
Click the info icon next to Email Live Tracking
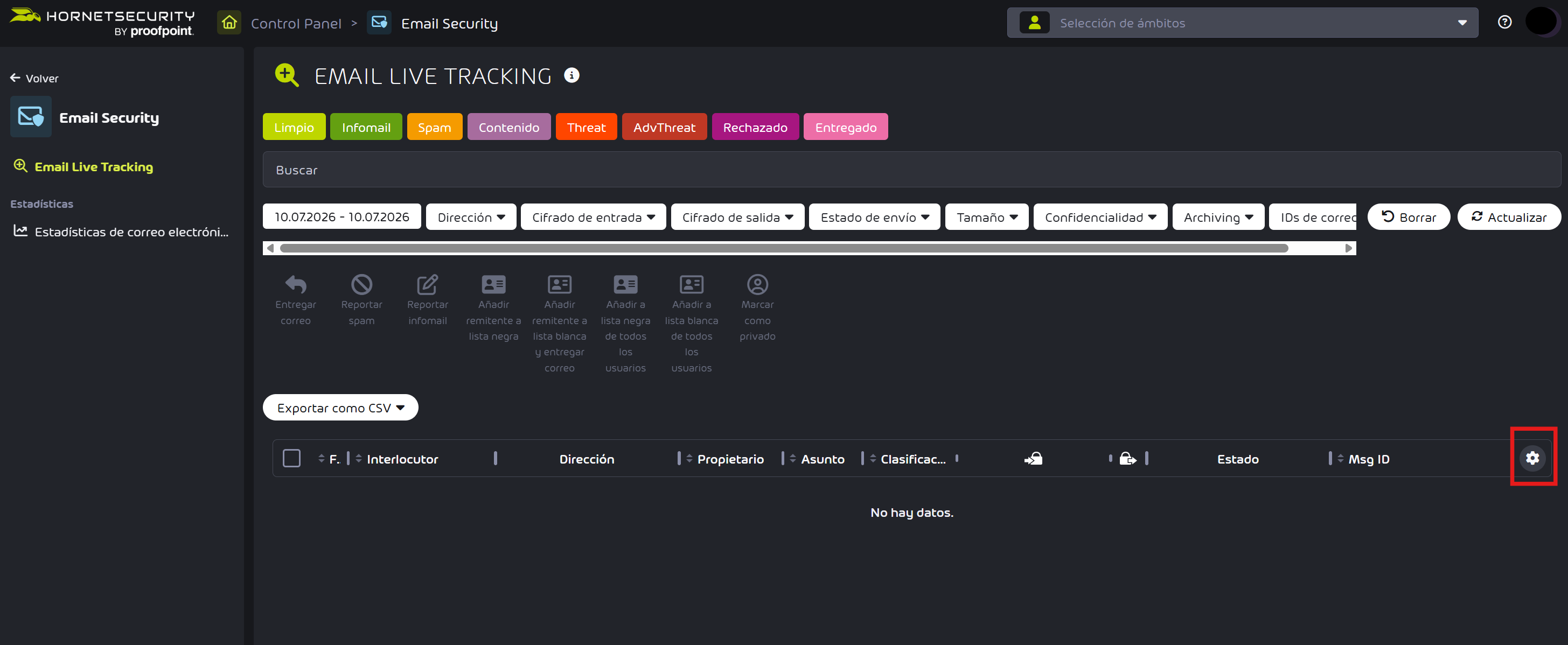[571, 75]
